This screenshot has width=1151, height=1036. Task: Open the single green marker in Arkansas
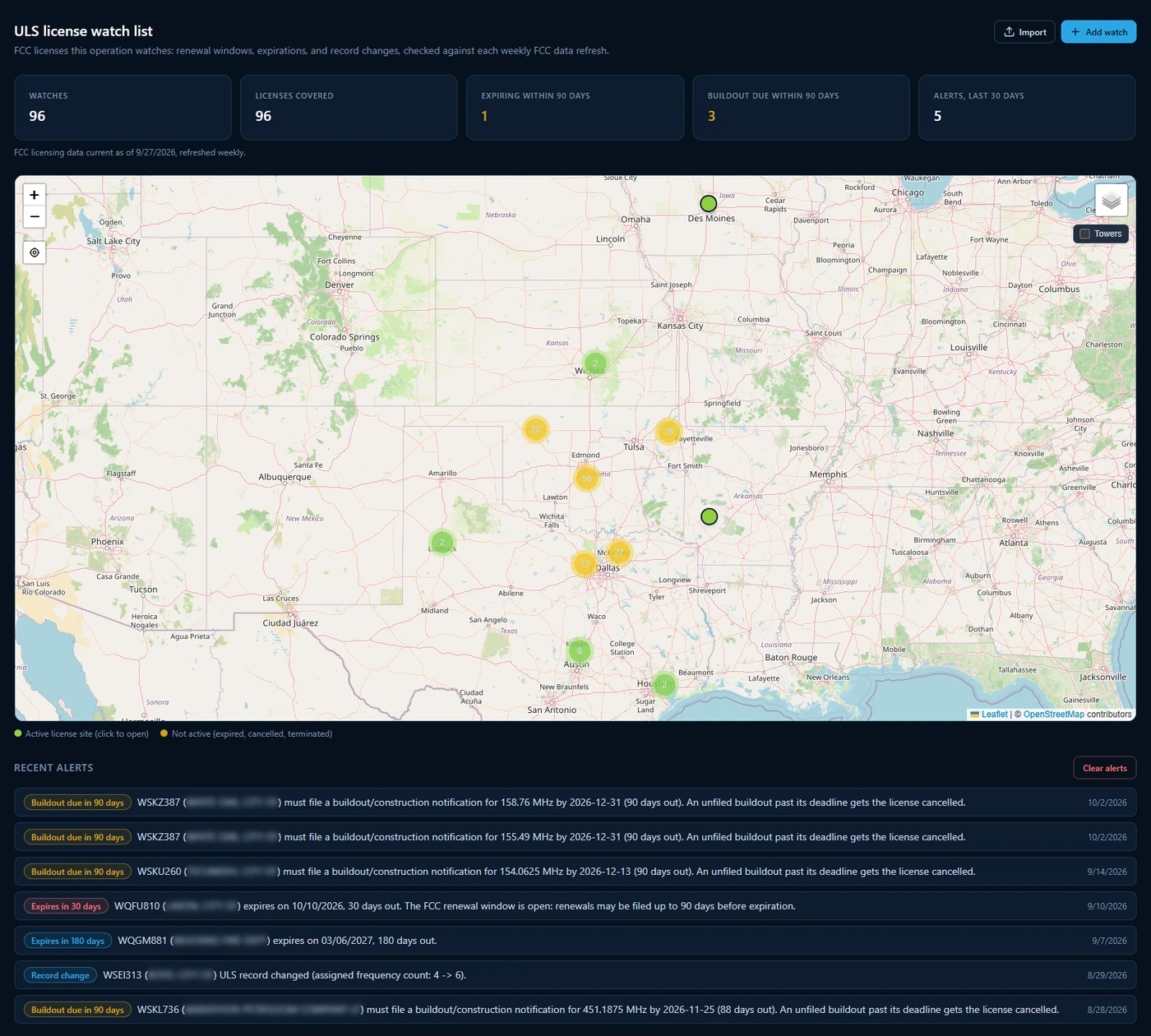pyautogui.click(x=710, y=516)
